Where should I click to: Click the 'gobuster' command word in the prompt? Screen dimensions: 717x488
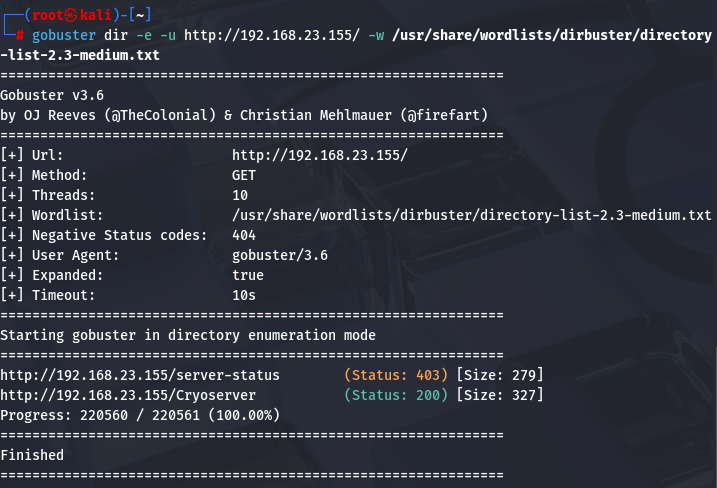click(64, 35)
